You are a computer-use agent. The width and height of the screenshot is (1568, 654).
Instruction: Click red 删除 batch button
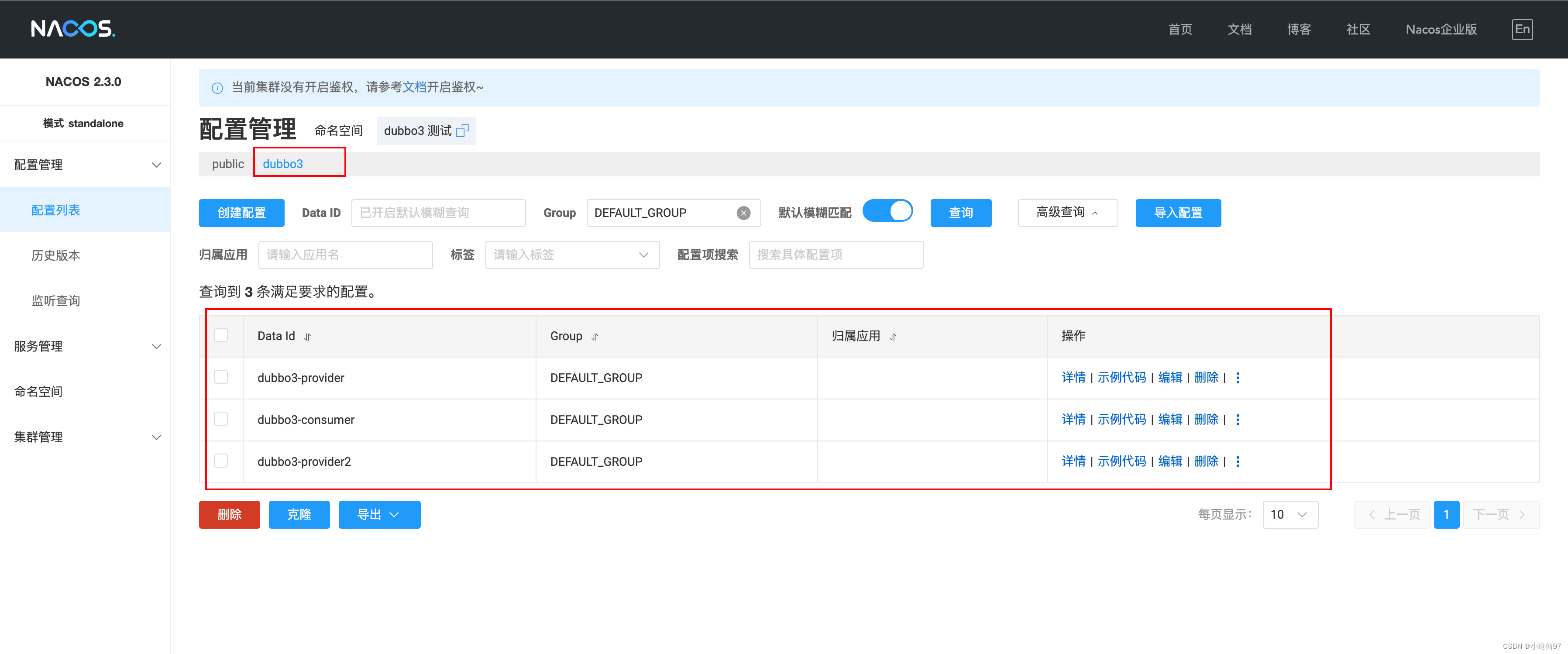(230, 515)
